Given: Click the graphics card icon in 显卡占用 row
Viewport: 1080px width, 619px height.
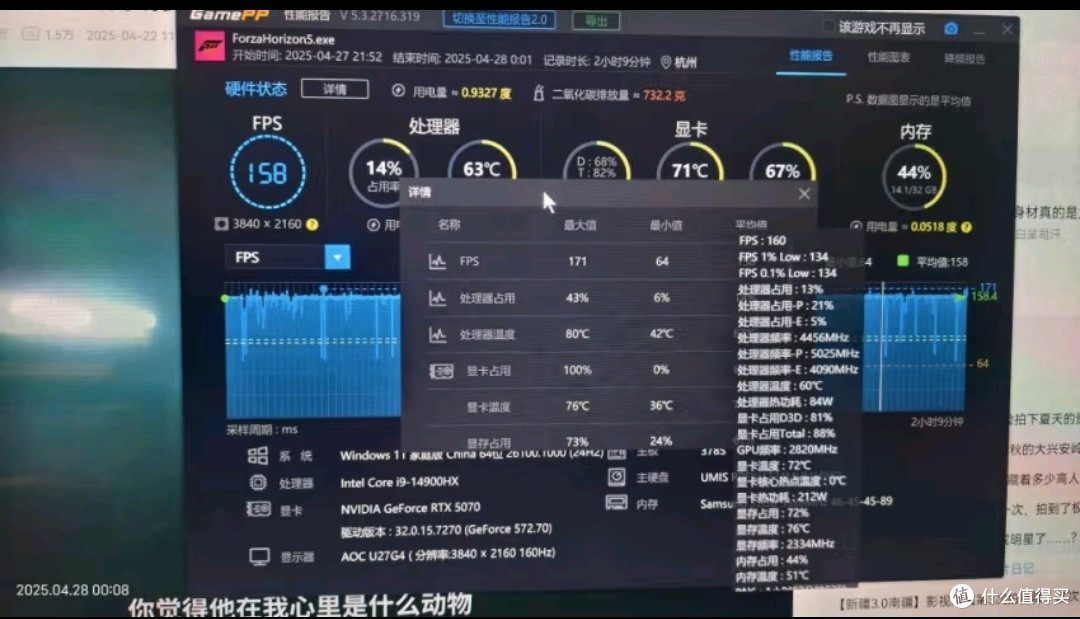Looking at the screenshot, I should [441, 371].
